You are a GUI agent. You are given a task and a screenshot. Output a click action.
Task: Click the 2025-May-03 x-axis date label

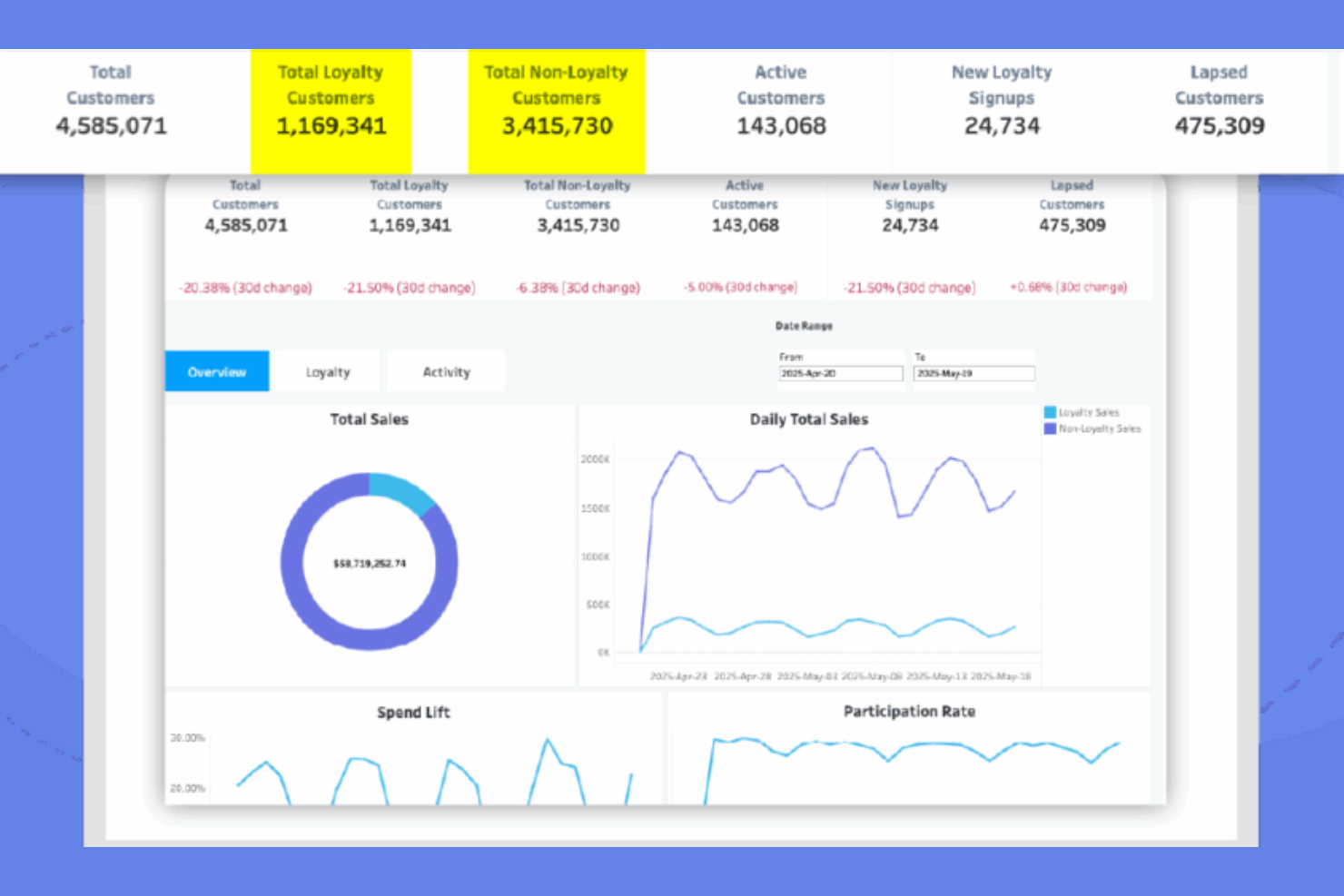(x=807, y=676)
